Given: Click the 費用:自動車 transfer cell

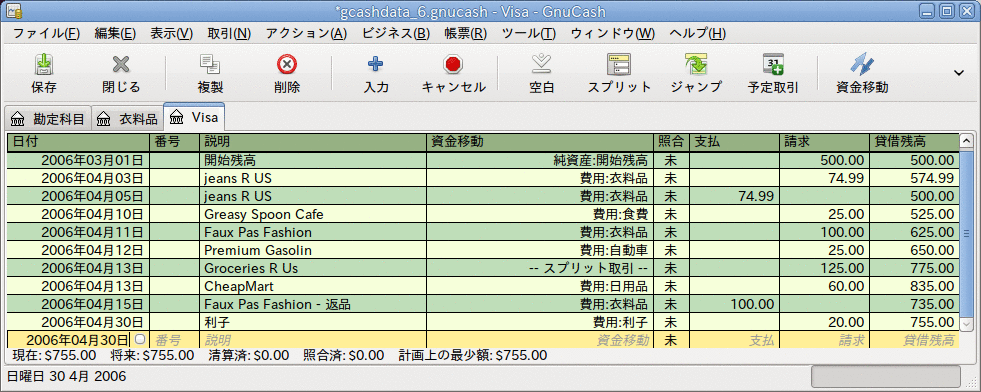Looking at the screenshot, I should [x=539, y=251].
